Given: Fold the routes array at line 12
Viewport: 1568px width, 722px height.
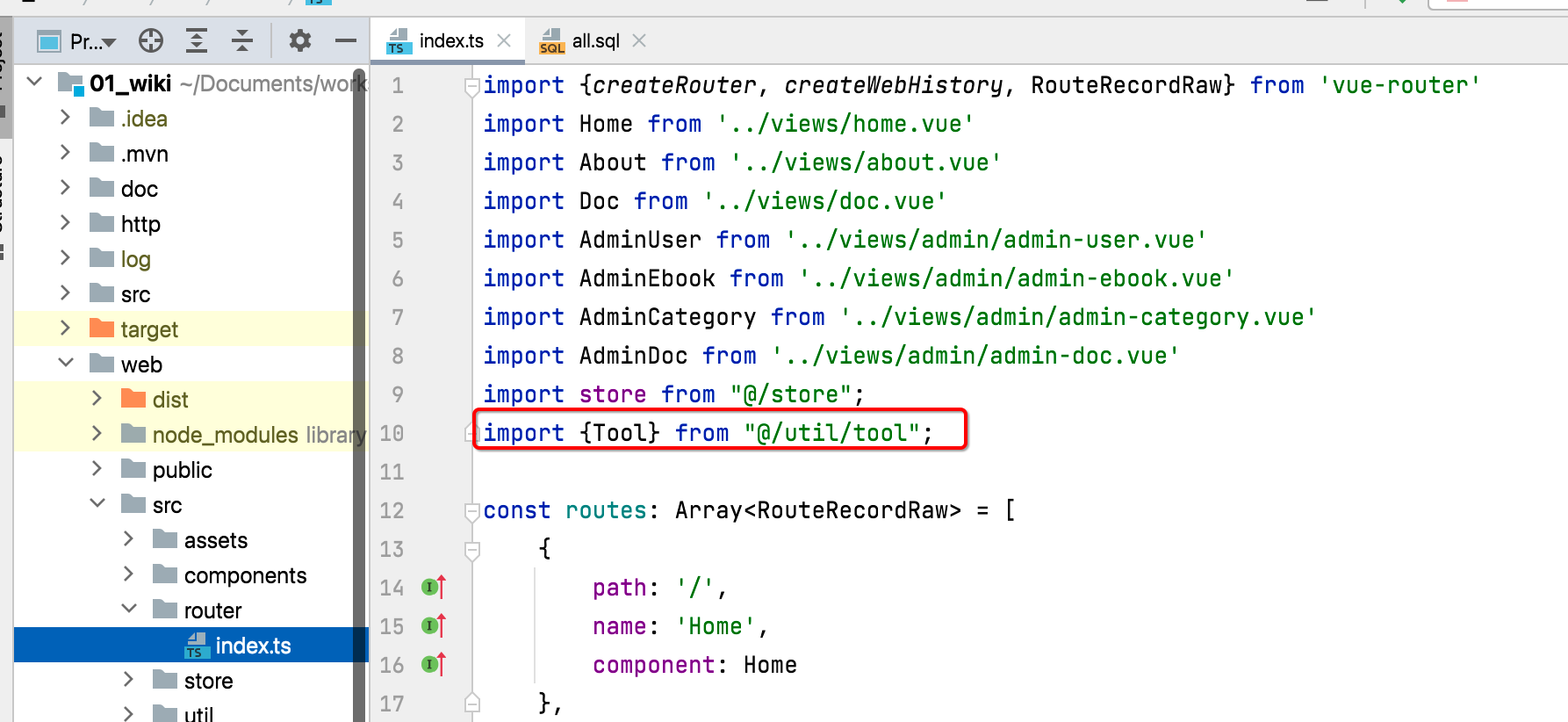Looking at the screenshot, I should pyautogui.click(x=472, y=511).
